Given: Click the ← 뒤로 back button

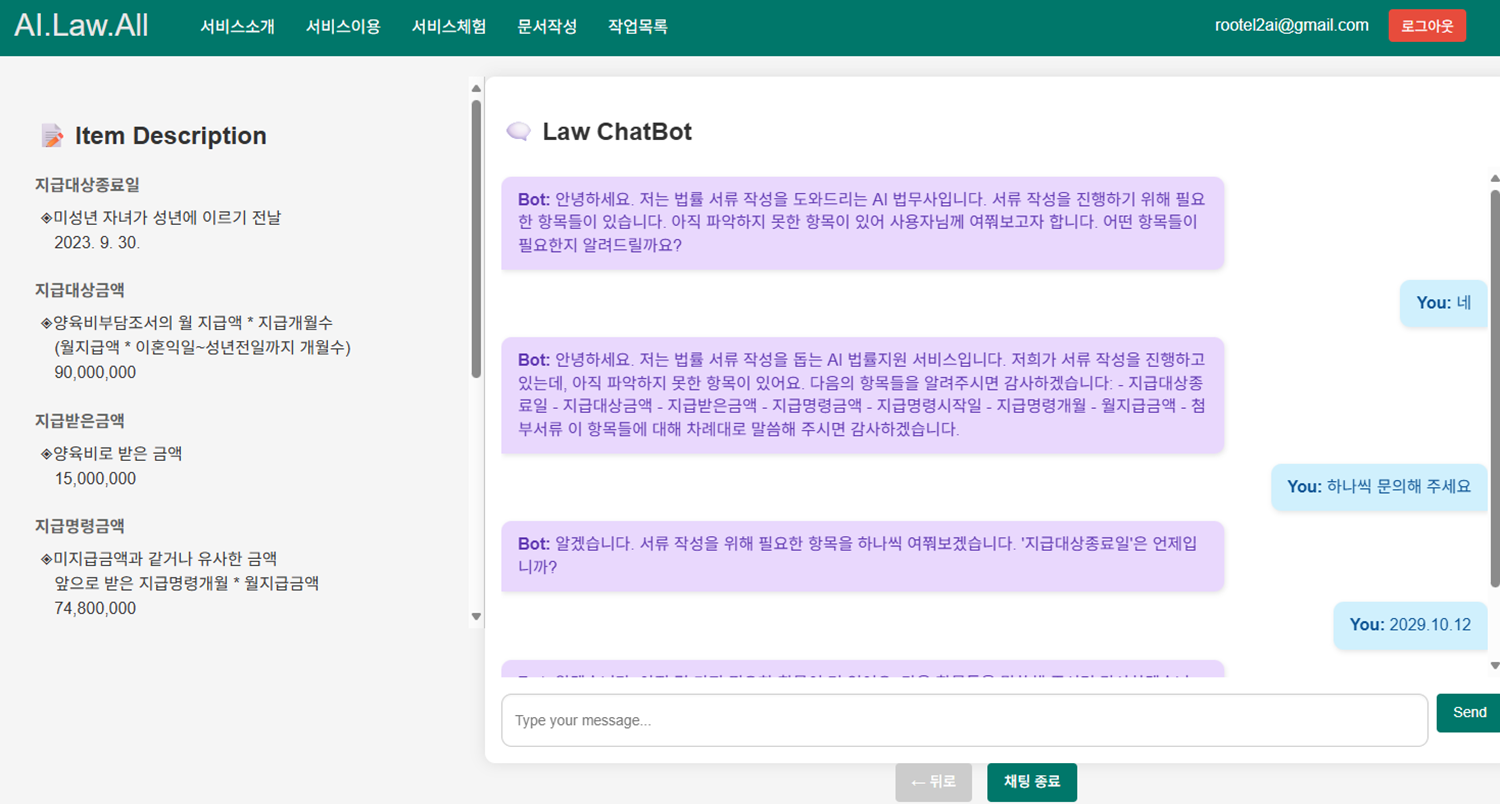Looking at the screenshot, I should (x=933, y=782).
